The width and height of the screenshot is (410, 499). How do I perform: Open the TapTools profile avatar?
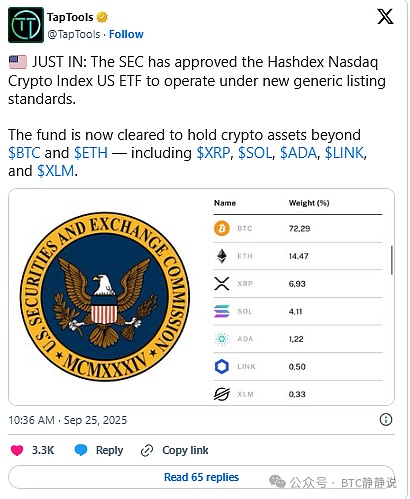coord(26,25)
